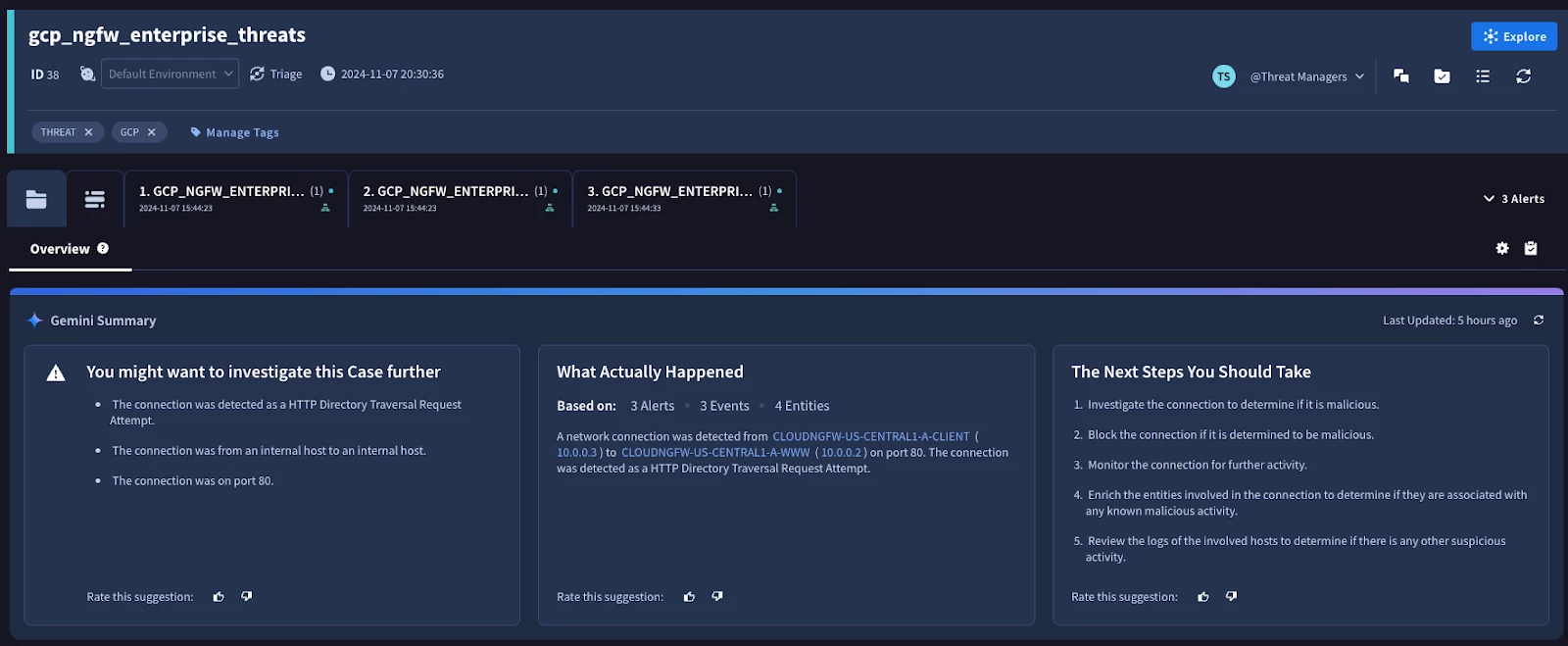Click the 10.0.0.2 IP link
This screenshot has height=646, width=1568.
(841, 453)
